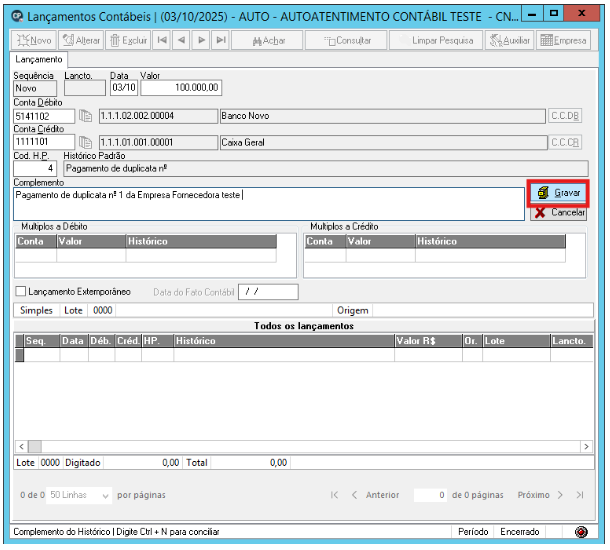Click the Consultar toolbar button
610x550 pixels.
(346, 40)
